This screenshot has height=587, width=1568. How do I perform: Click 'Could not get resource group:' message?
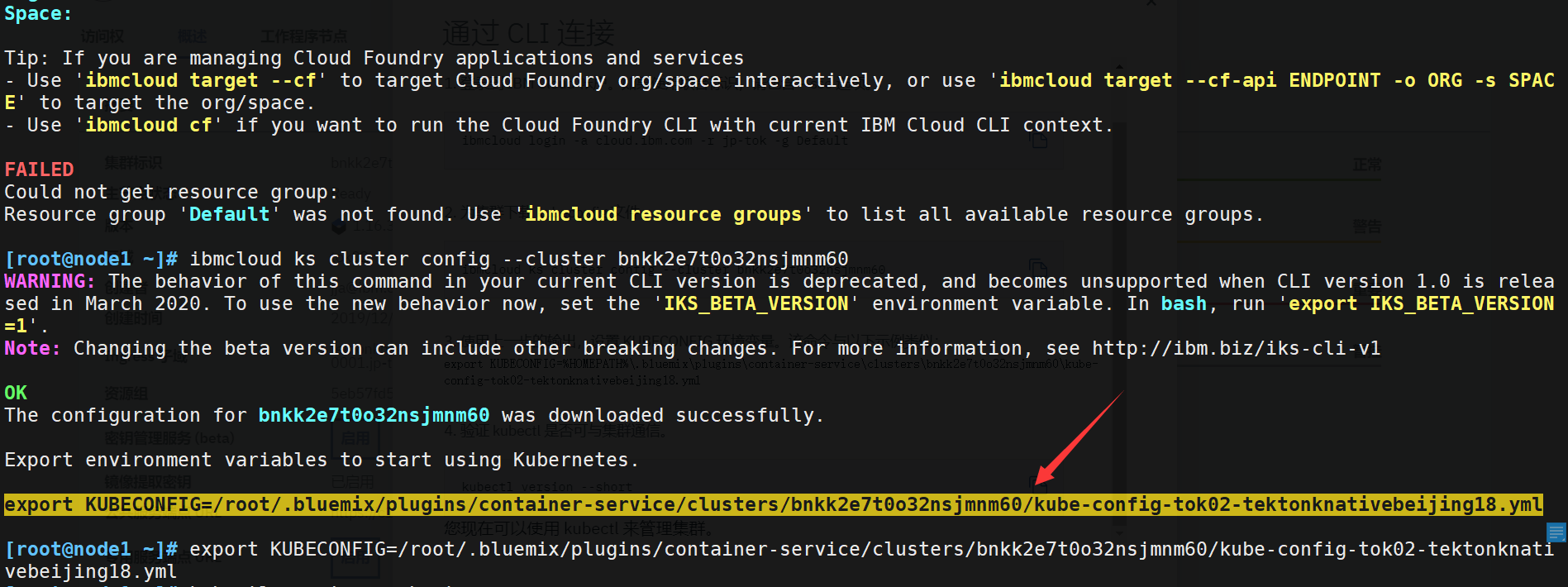click(x=171, y=192)
